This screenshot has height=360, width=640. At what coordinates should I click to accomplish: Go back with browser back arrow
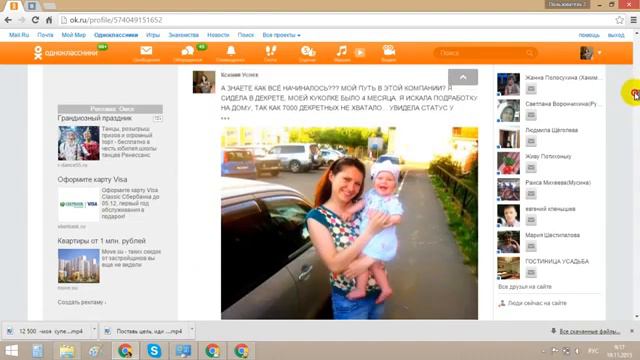[8, 20]
